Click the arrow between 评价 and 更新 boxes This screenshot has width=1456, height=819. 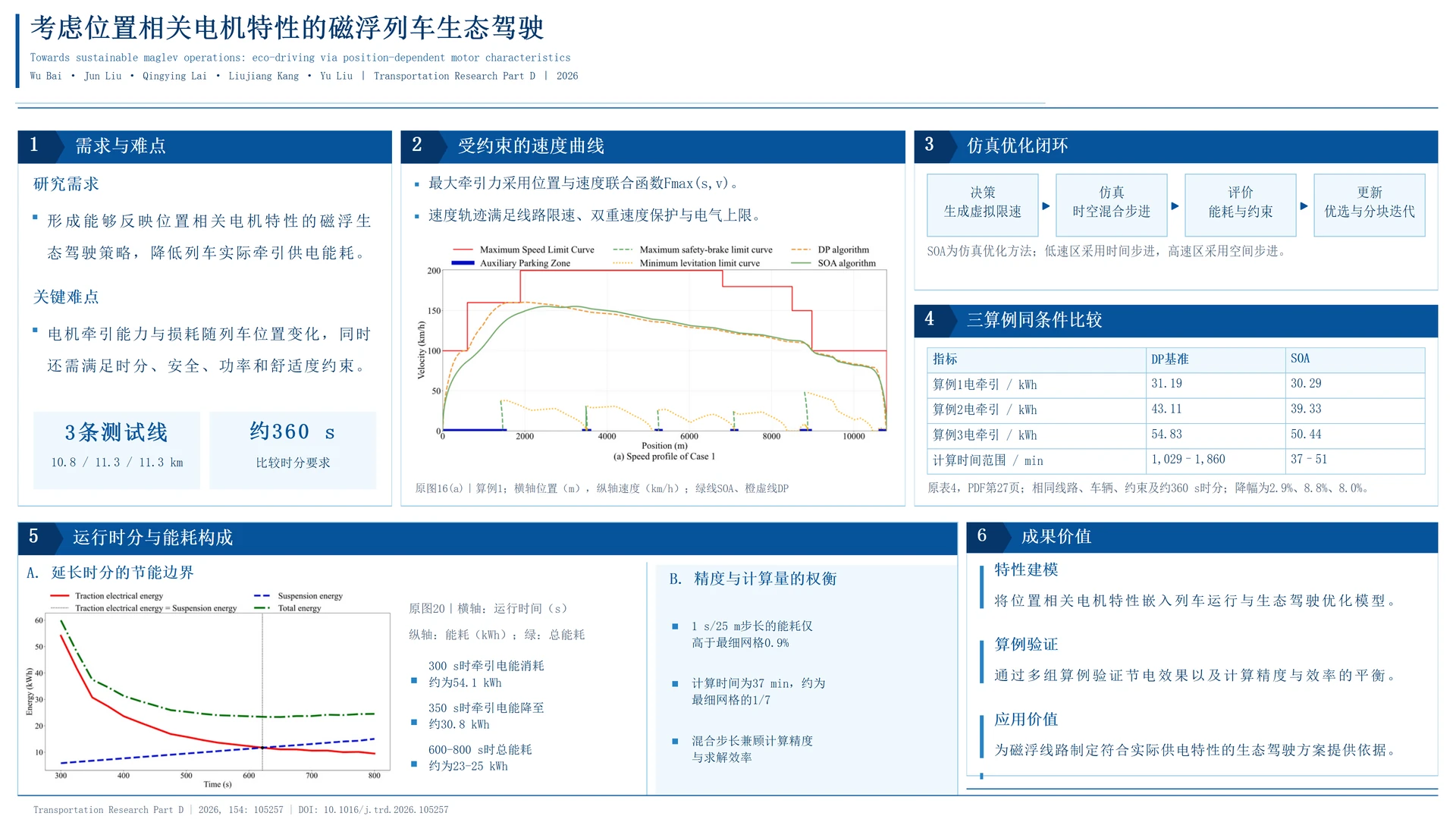click(x=1304, y=206)
